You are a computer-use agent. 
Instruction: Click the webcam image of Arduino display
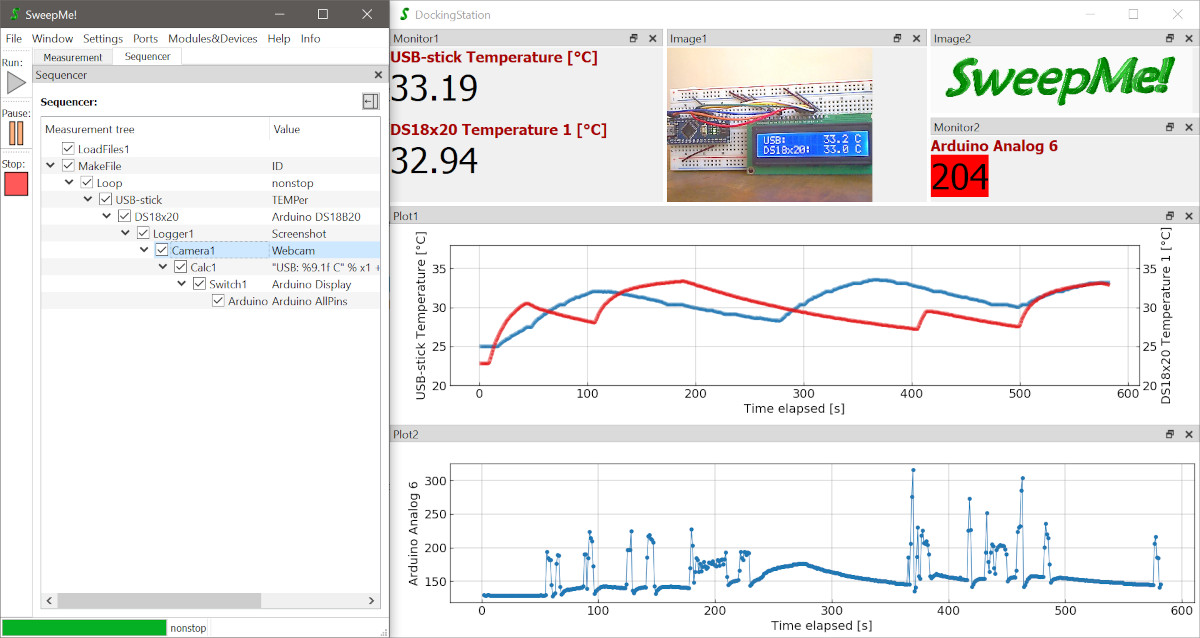769,125
